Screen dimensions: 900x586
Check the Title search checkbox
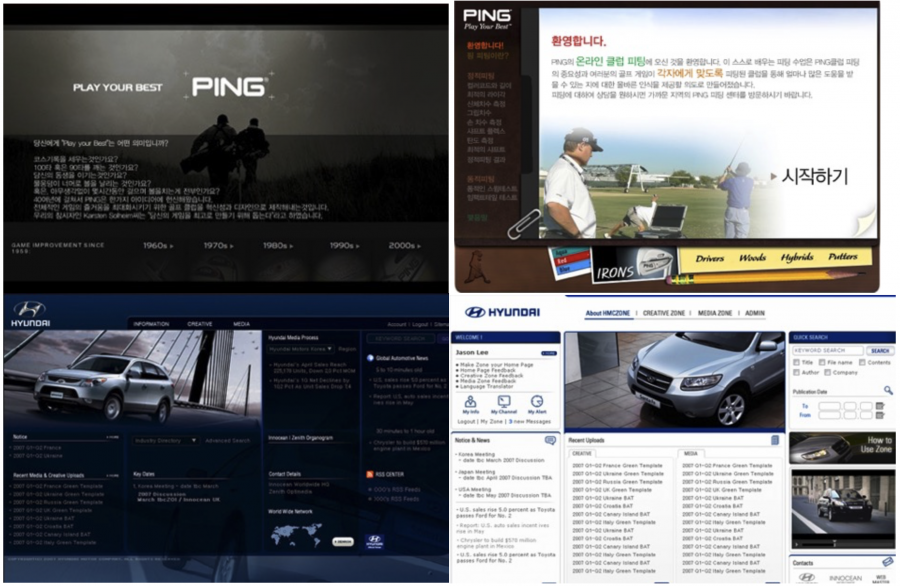(797, 362)
